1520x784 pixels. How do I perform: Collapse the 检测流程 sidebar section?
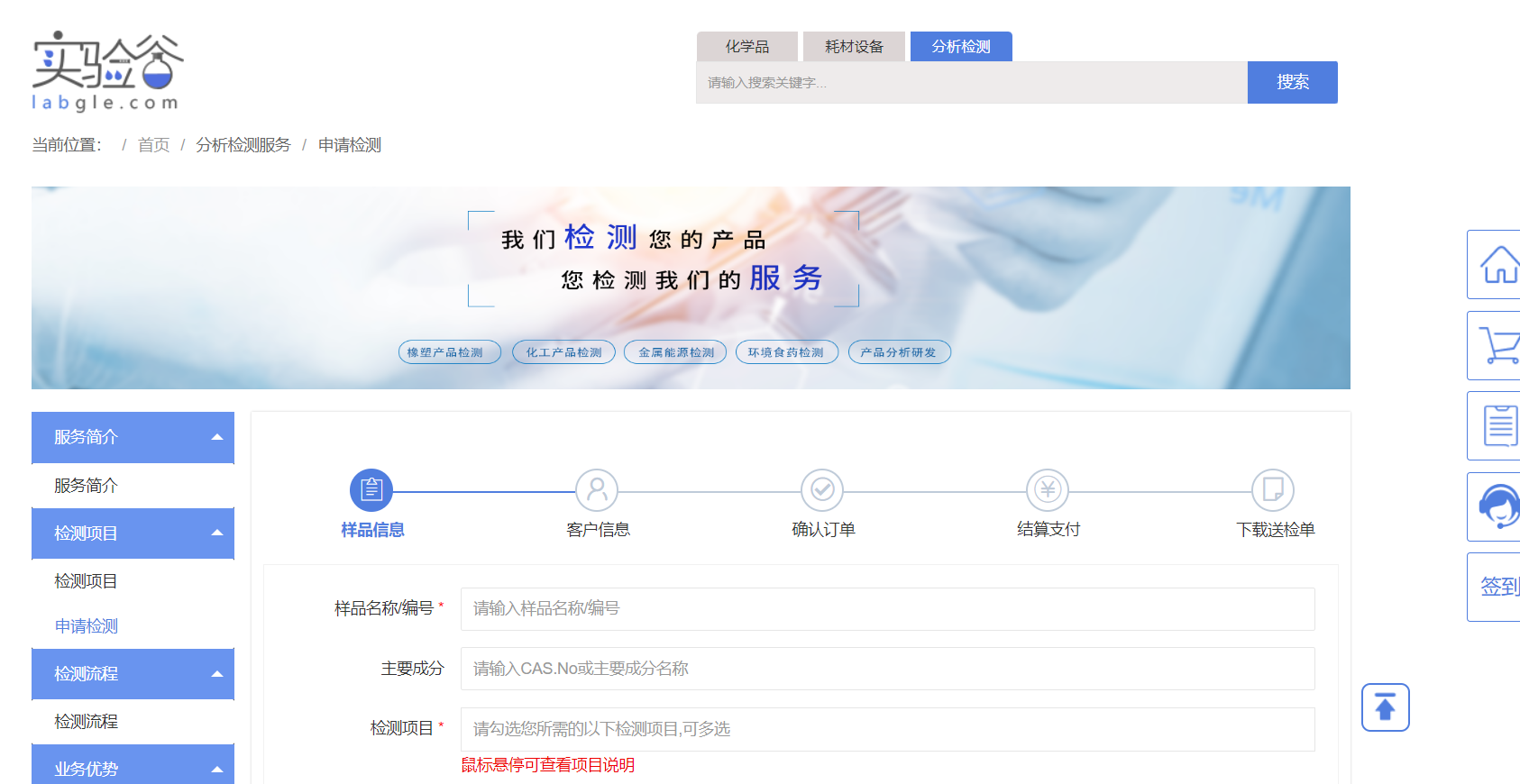(217, 673)
